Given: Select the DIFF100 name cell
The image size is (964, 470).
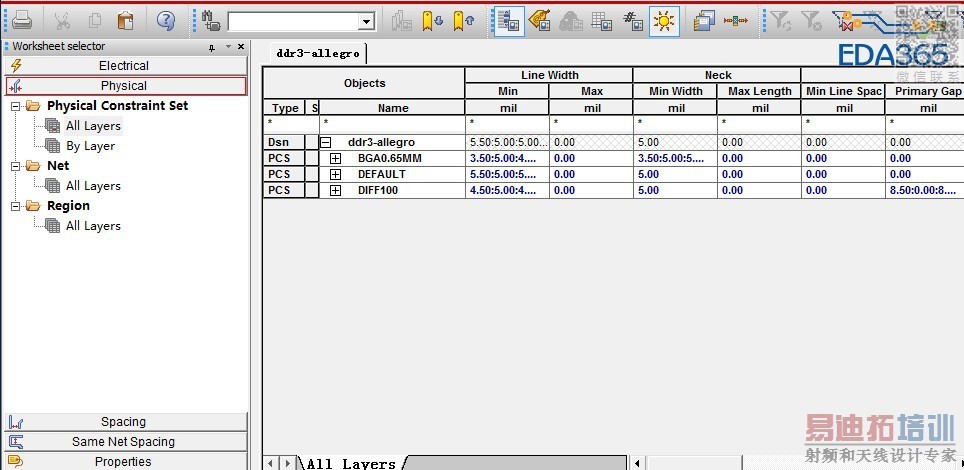Looking at the screenshot, I should (392, 190).
